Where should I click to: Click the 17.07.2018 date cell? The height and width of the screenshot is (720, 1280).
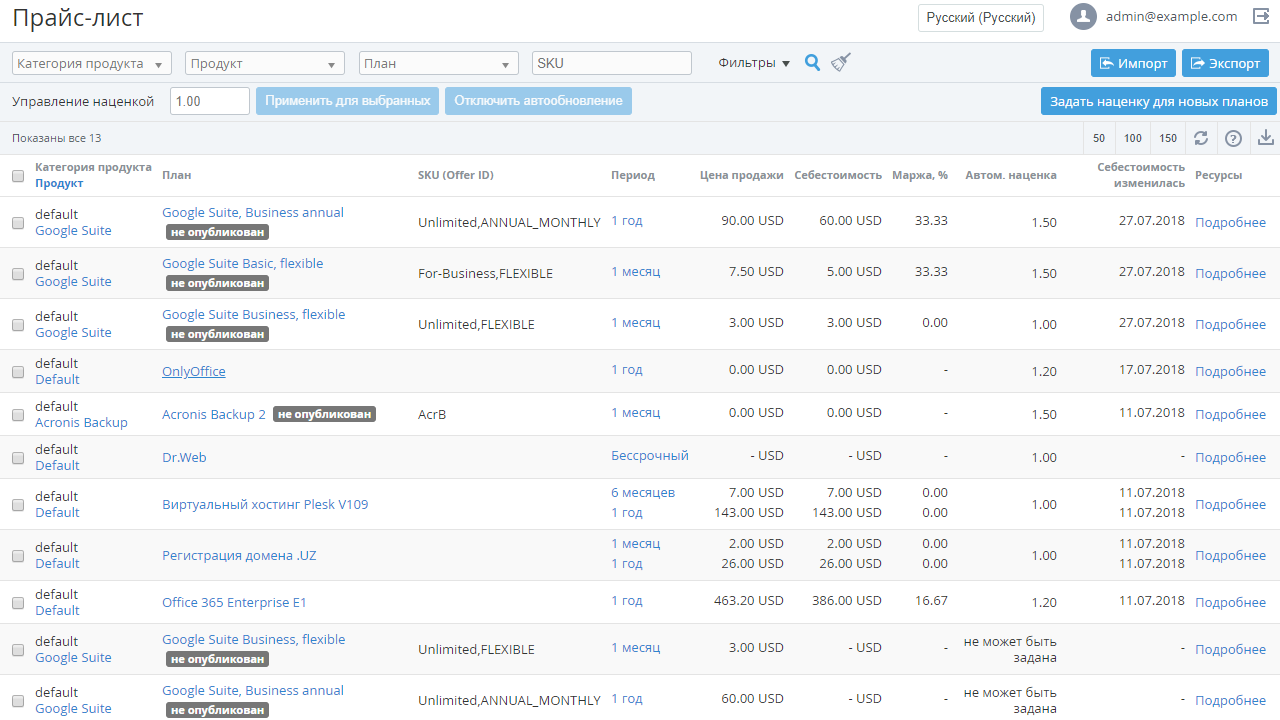click(1152, 369)
